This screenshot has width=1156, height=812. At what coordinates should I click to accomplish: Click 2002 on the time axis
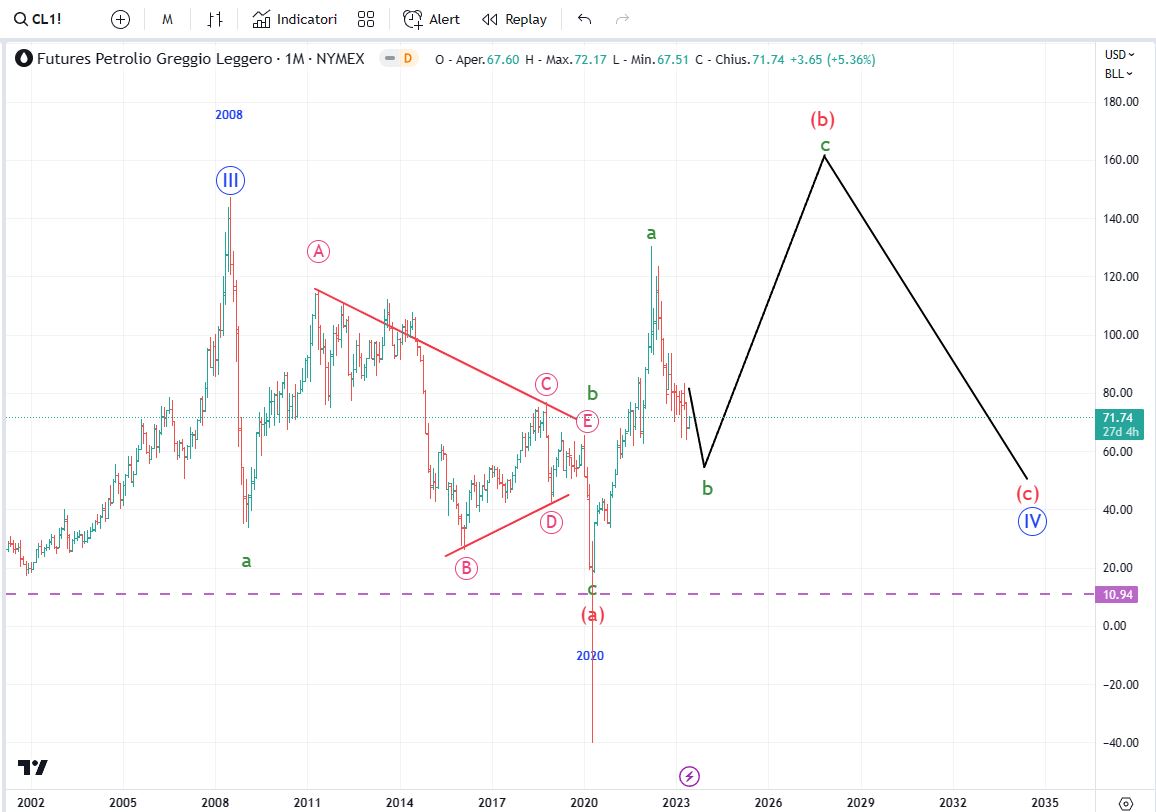point(30,802)
